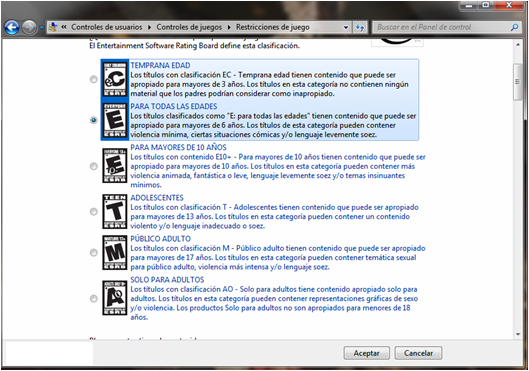Click the ADOLESCENTES heading

[157, 198]
